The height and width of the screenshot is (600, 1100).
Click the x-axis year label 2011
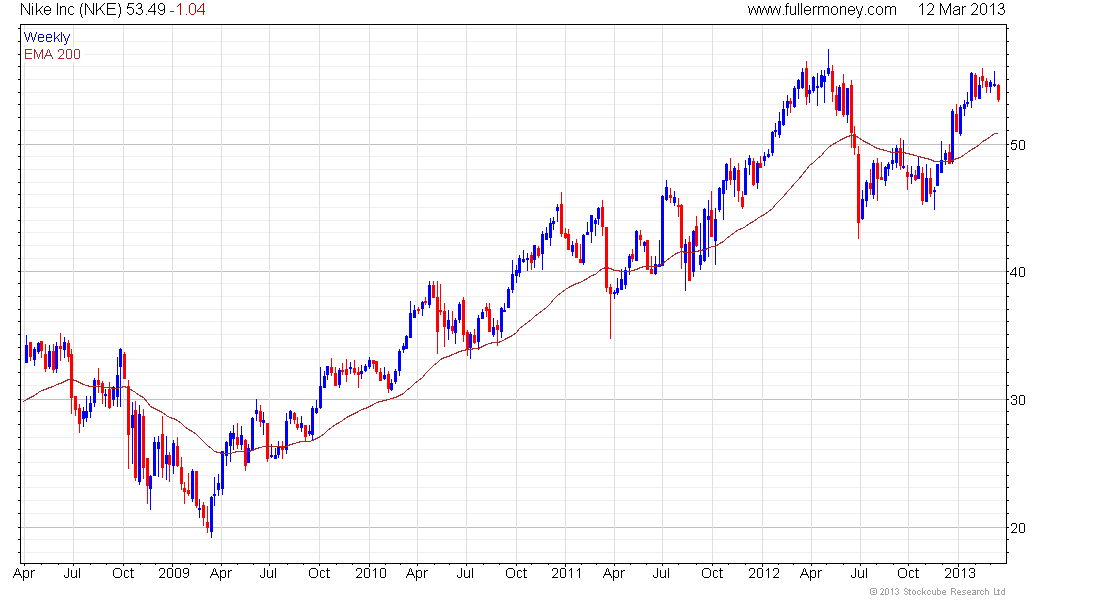point(566,573)
